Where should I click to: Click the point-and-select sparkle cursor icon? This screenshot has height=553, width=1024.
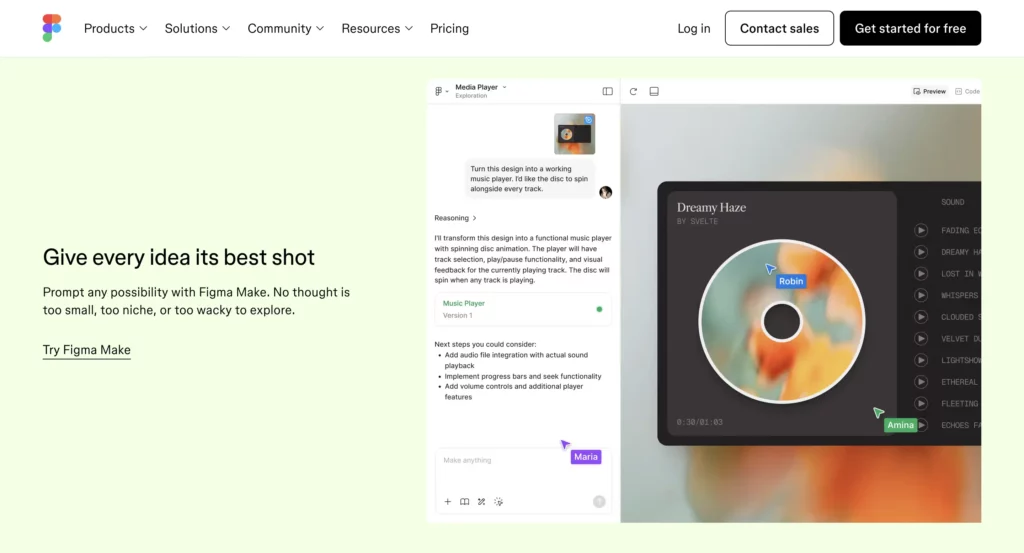[x=498, y=501]
